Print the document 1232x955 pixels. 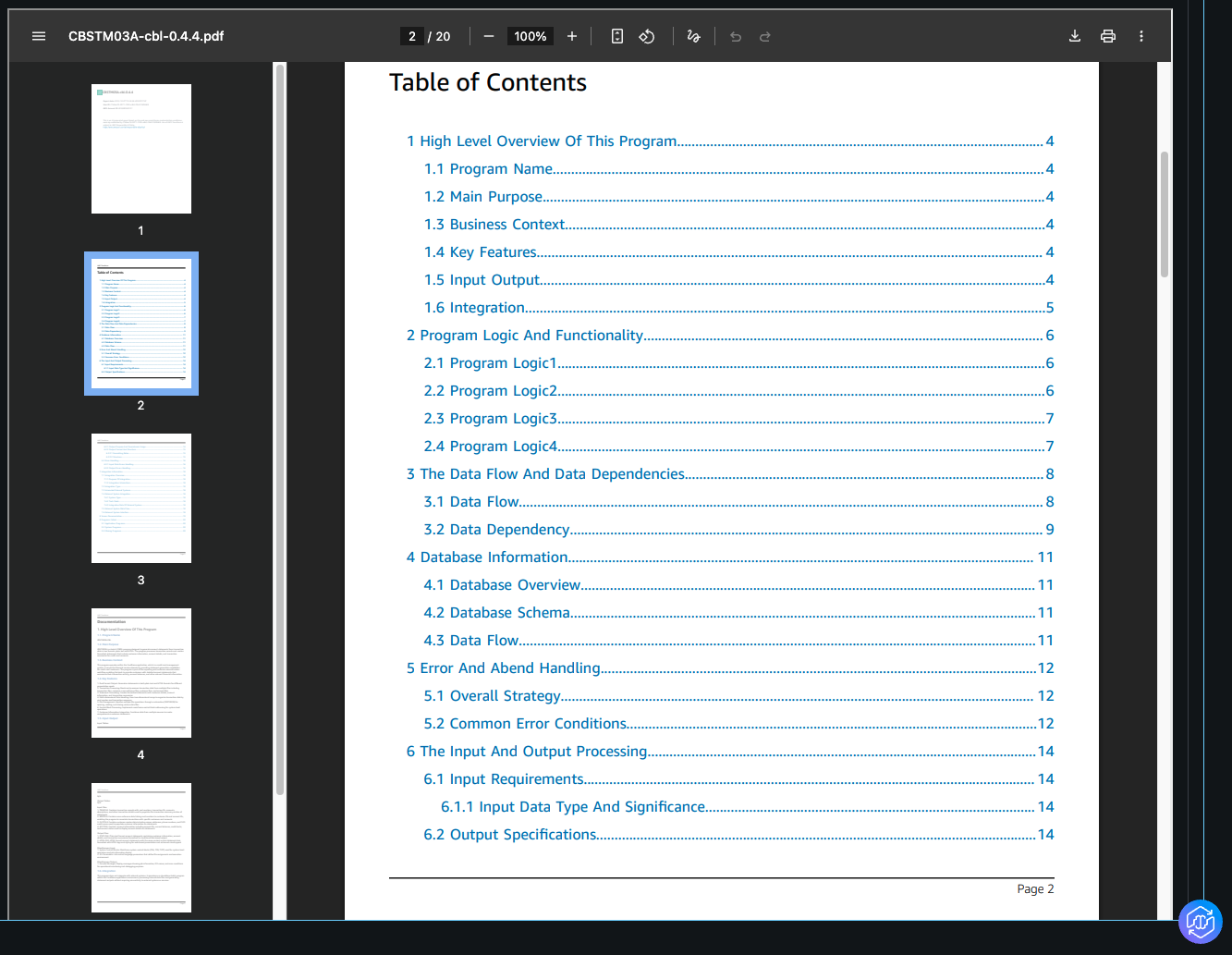point(1108,36)
